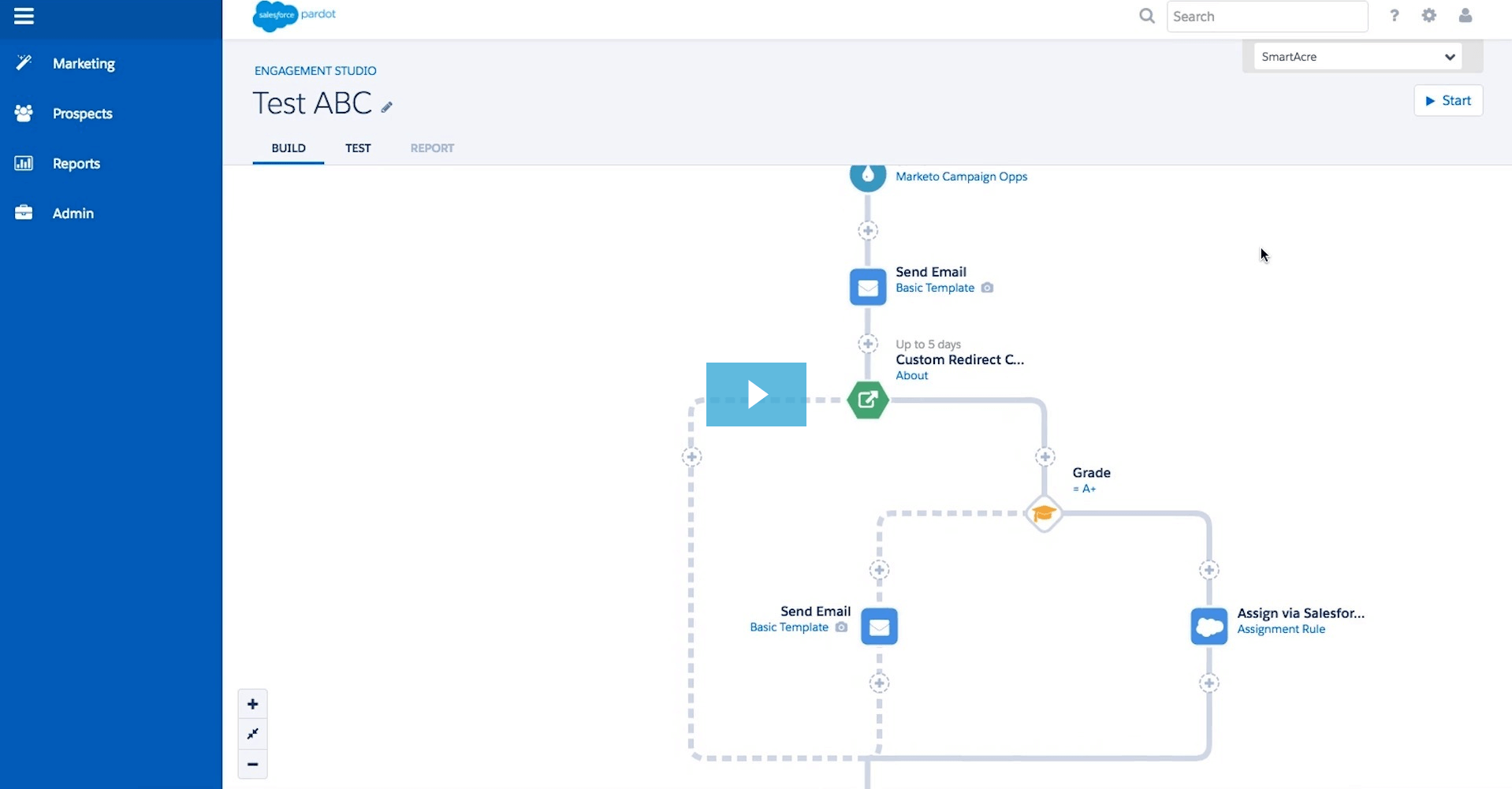Add step above lower Send Email node
Viewport: 1512px width, 789px height.
click(x=879, y=570)
